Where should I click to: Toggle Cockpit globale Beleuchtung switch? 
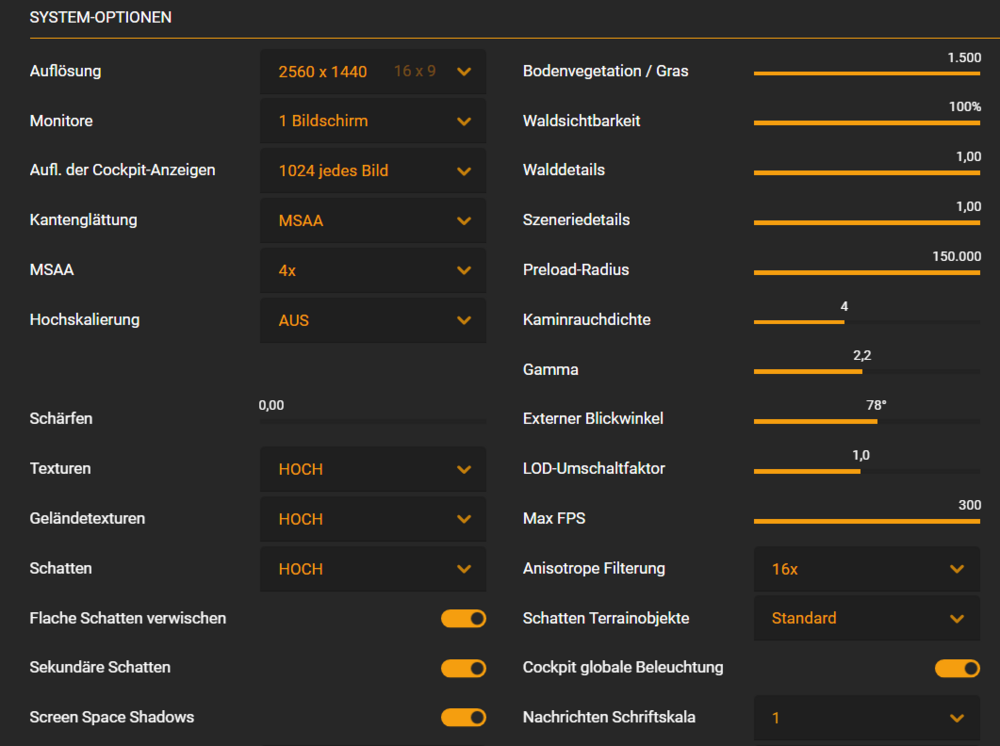pos(956,668)
